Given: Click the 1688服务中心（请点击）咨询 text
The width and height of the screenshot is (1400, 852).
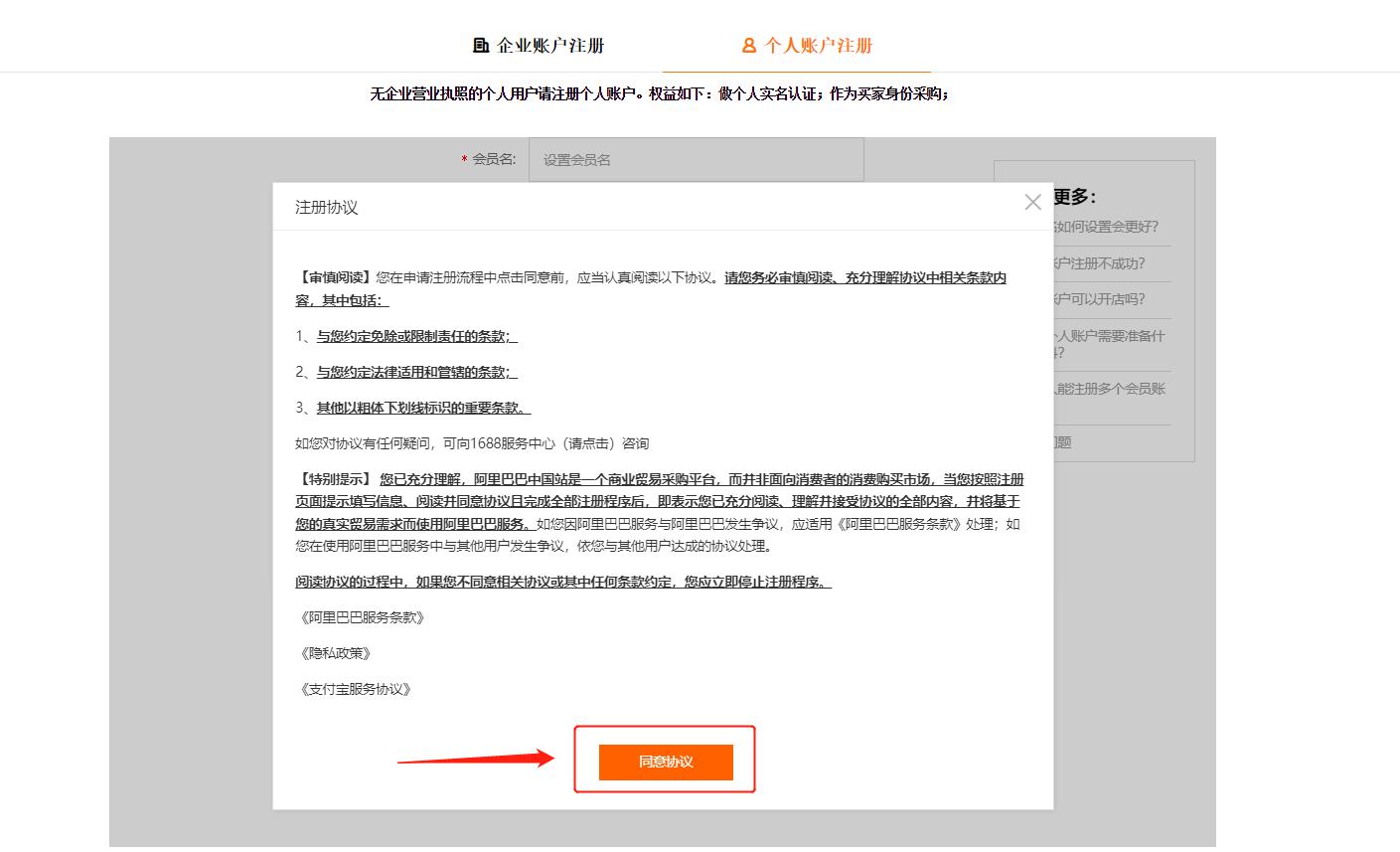Looking at the screenshot, I should click(x=559, y=443).
